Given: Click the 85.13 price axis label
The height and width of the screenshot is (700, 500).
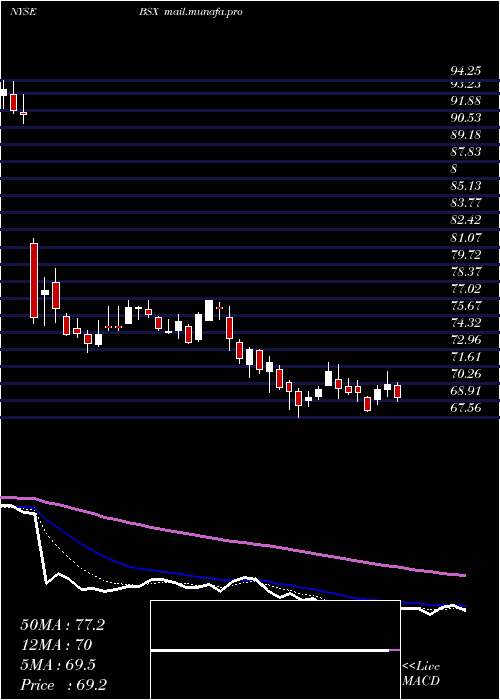Looking at the screenshot, I should click(466, 186).
